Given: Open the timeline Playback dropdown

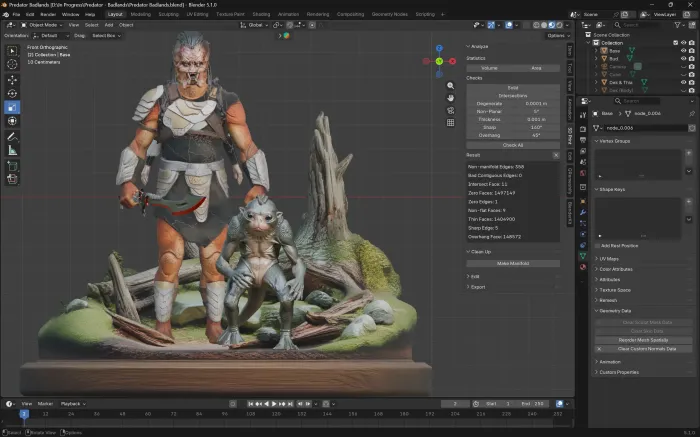Looking at the screenshot, I should [x=73, y=404].
